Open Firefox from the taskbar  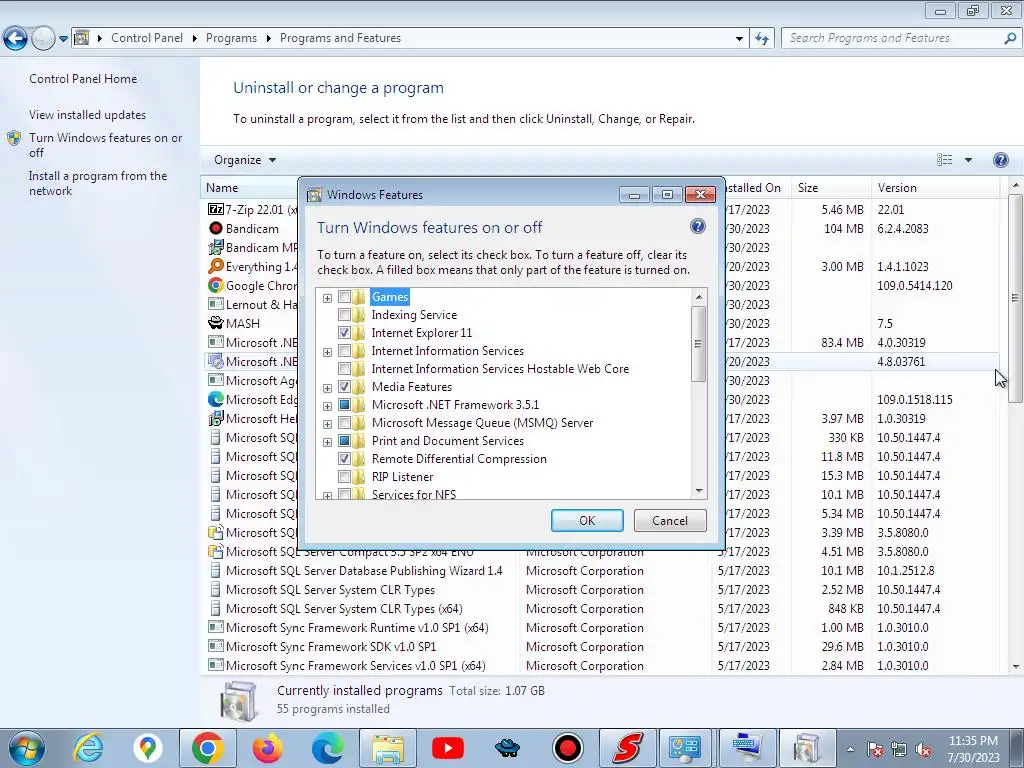point(268,748)
